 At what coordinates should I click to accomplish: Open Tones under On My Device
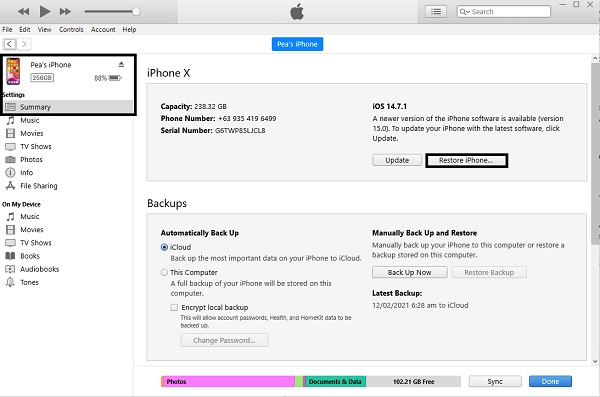[29, 282]
